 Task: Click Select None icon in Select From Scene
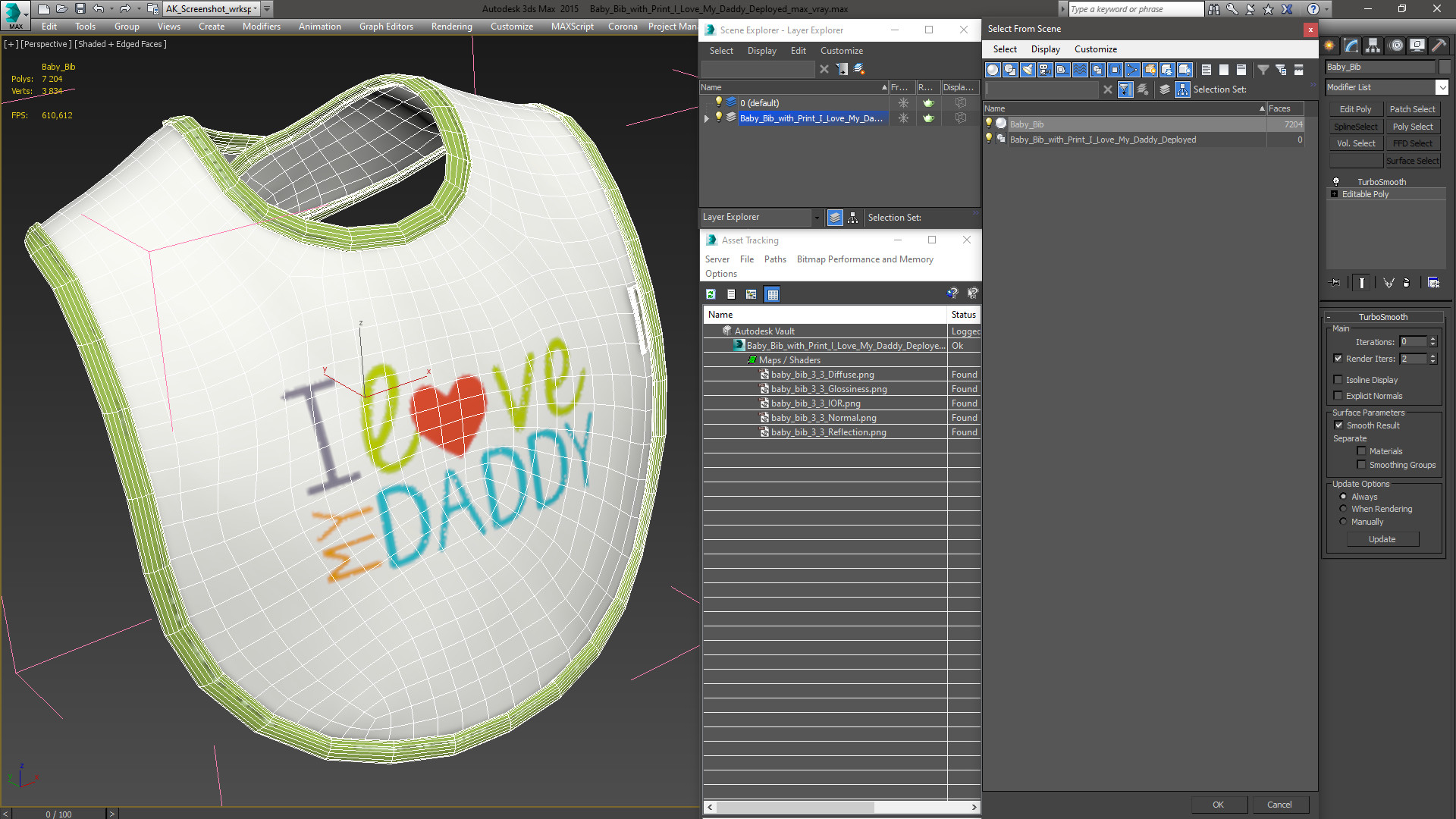click(1224, 70)
